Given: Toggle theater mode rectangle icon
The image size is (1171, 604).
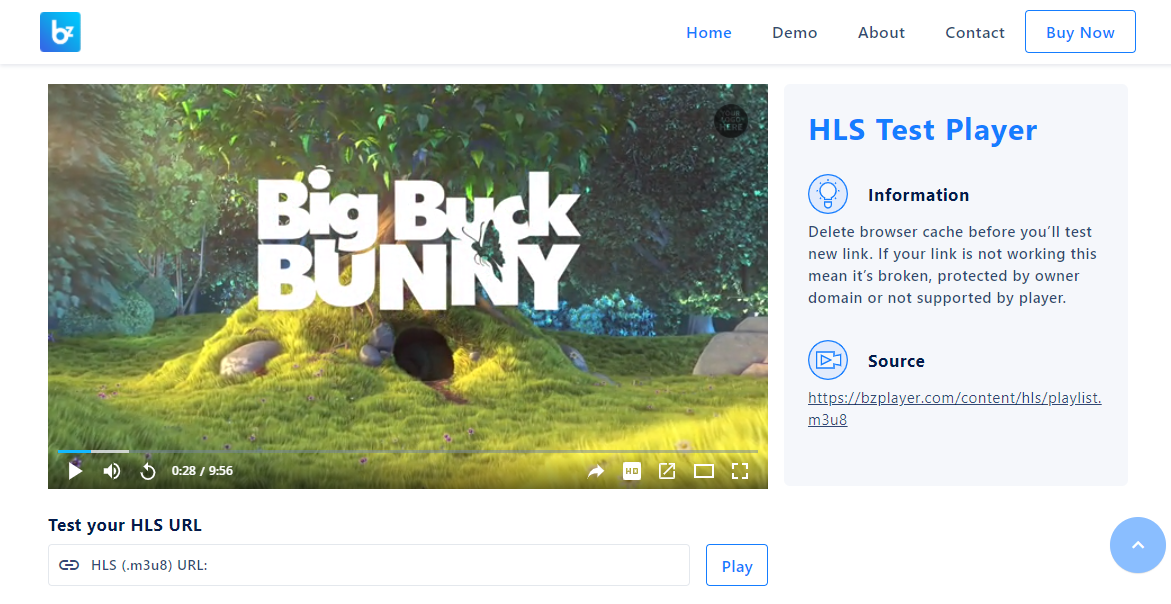Looking at the screenshot, I should [x=703, y=471].
